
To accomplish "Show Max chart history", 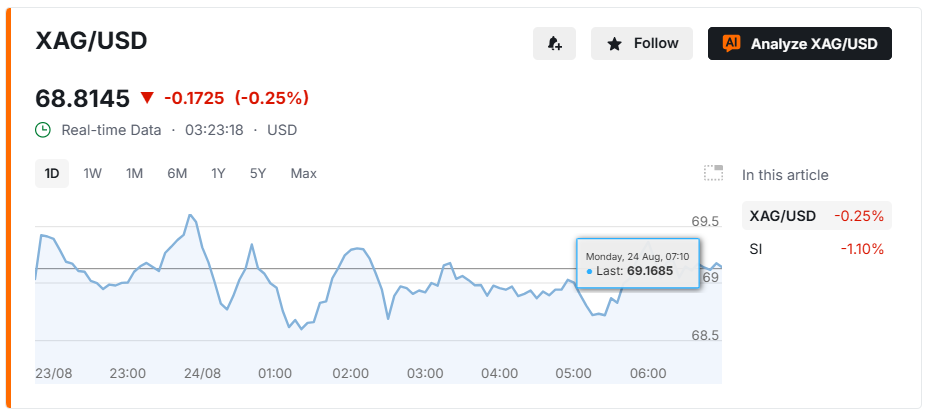I will click(304, 173).
